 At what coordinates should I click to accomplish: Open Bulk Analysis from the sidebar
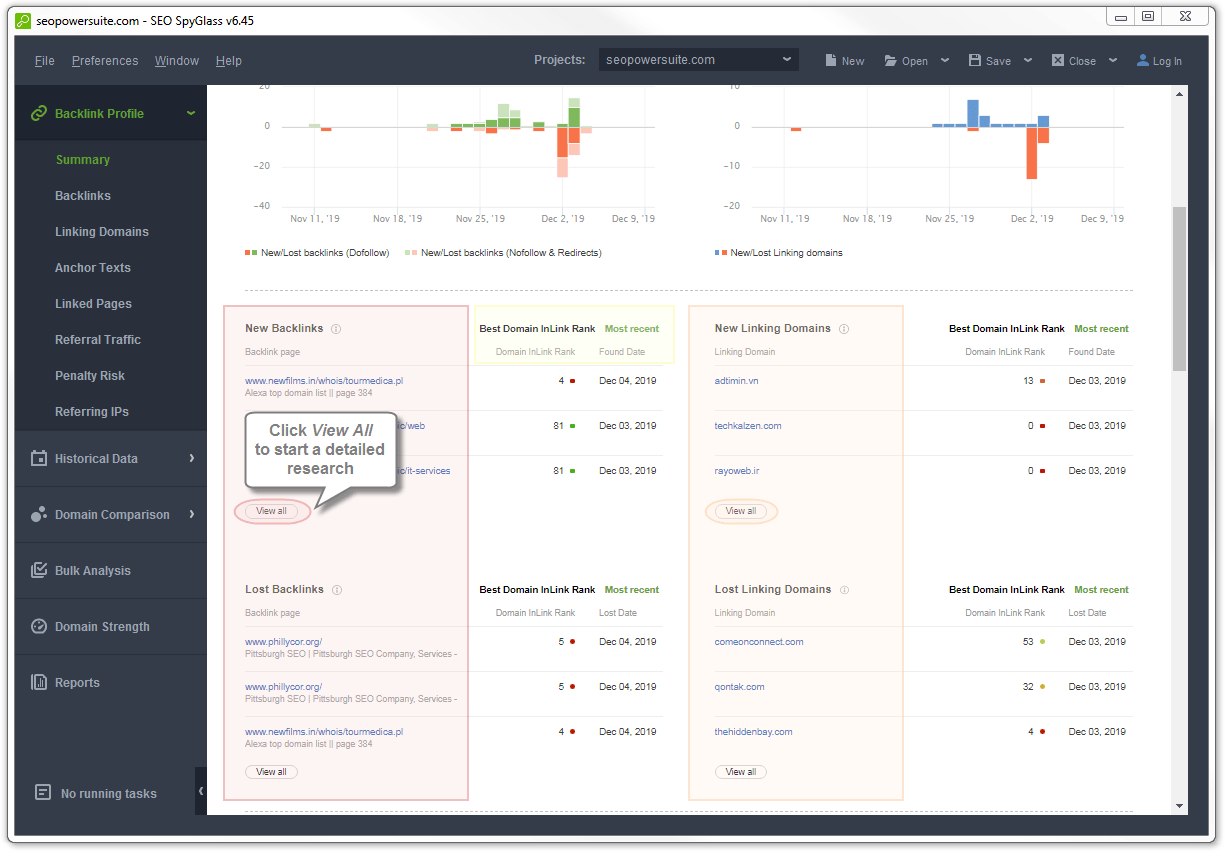pyautogui.click(x=93, y=571)
